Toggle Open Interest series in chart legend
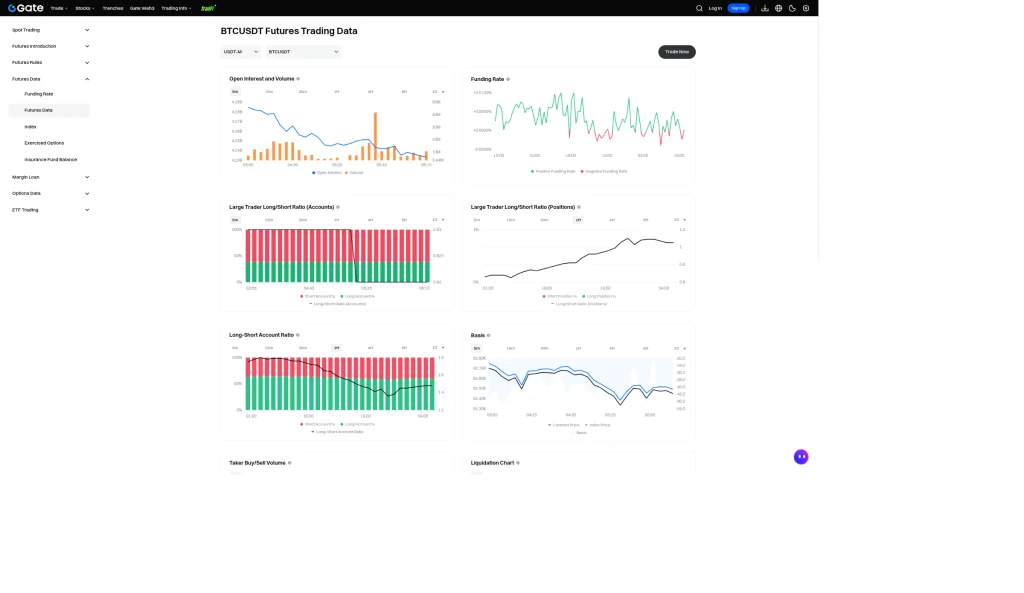 click(327, 173)
